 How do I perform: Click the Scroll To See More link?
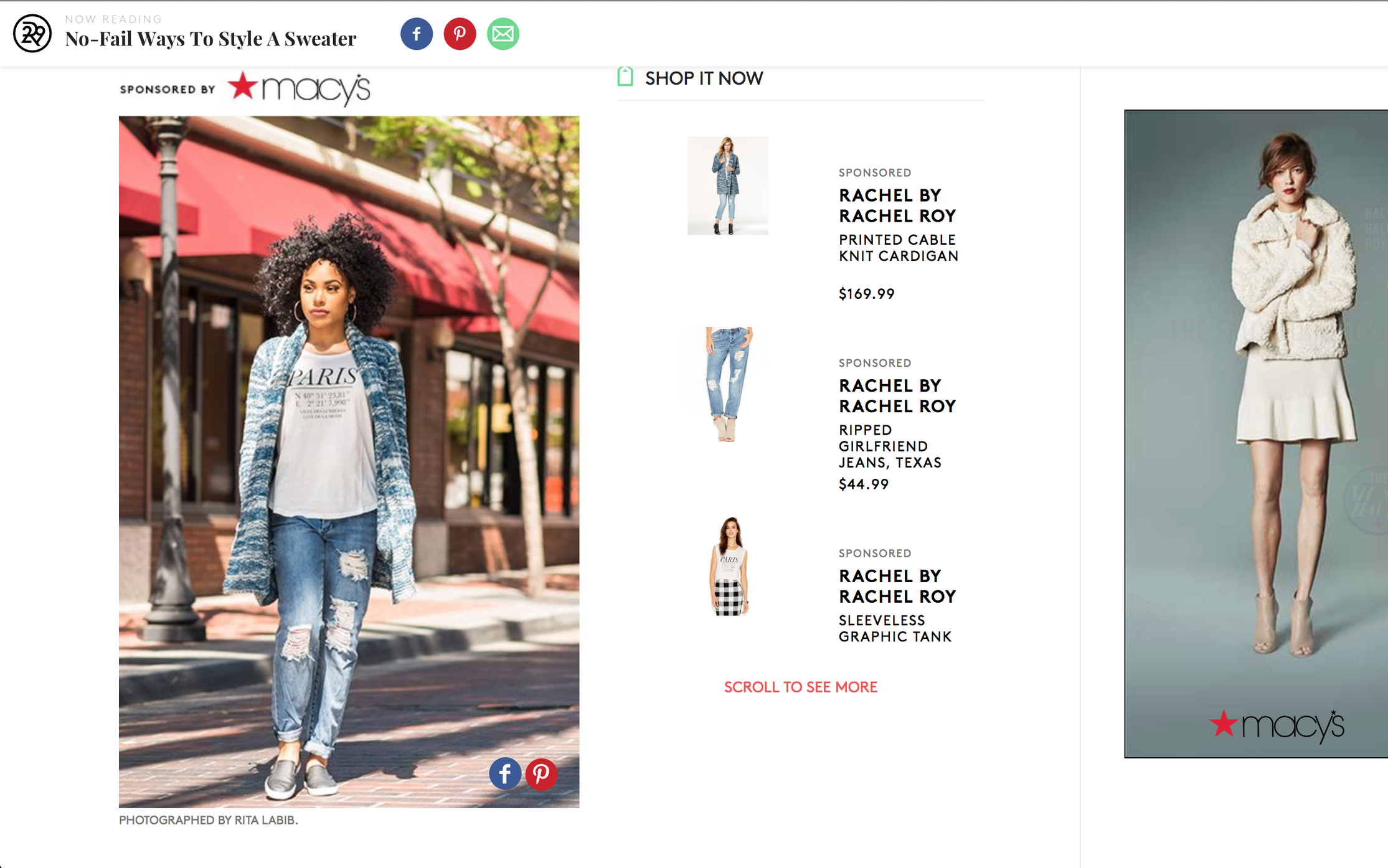(800, 687)
